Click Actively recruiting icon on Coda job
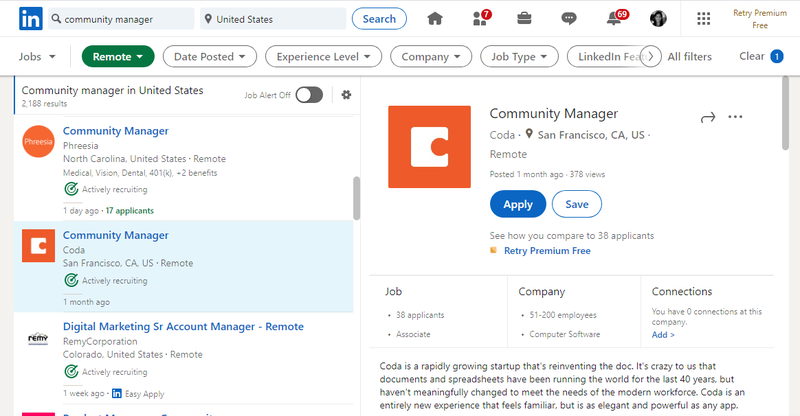 (x=71, y=280)
